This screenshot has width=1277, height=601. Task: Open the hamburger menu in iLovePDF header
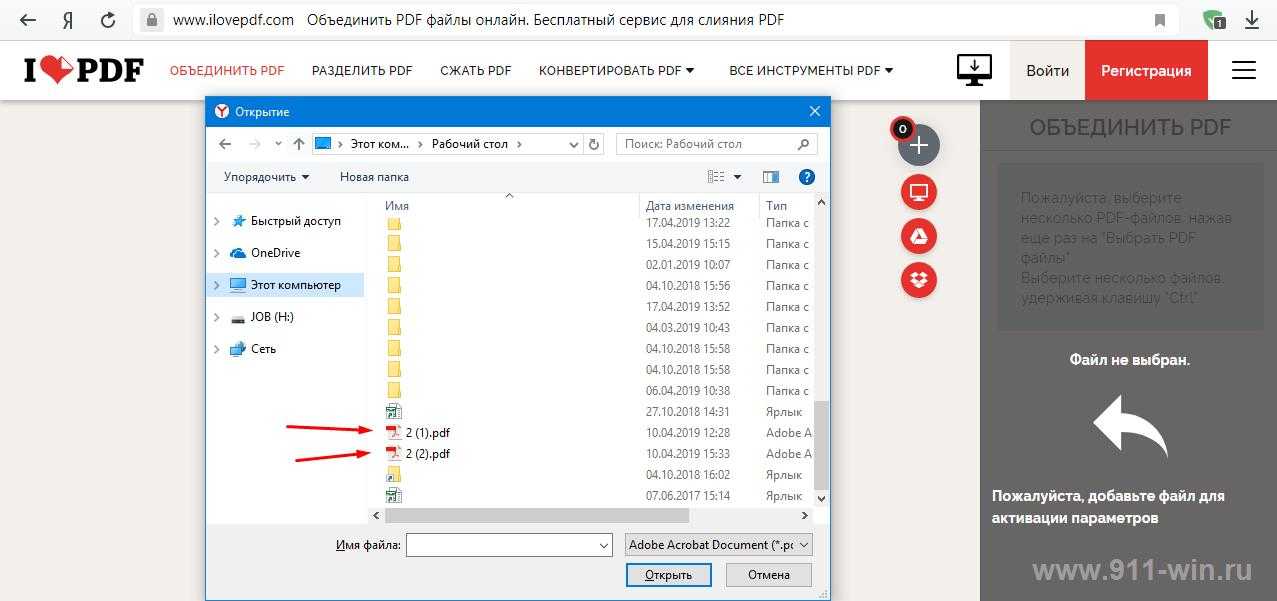click(x=1244, y=70)
